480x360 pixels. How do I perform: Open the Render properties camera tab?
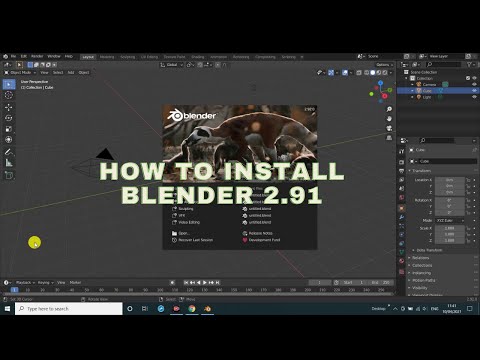(402, 162)
